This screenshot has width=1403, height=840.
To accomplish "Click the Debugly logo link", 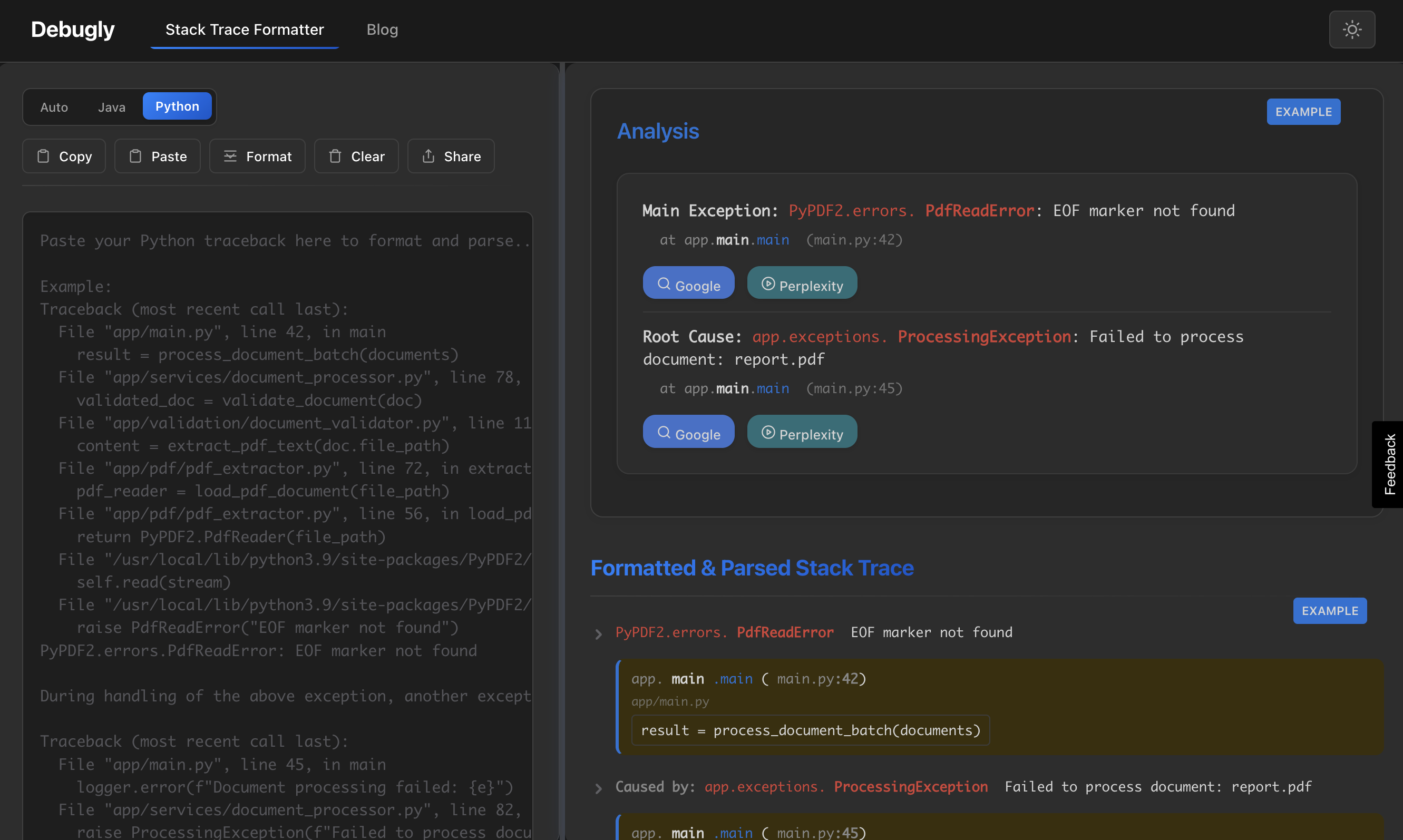I will [72, 30].
